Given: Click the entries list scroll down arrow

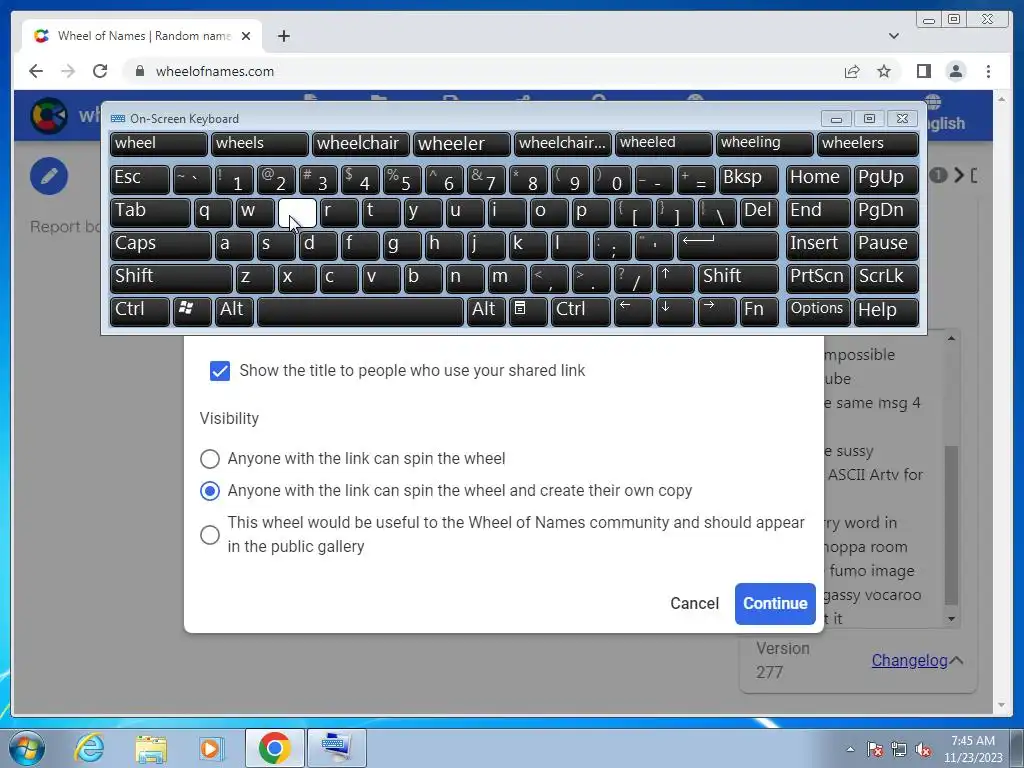Looking at the screenshot, I should [952, 618].
